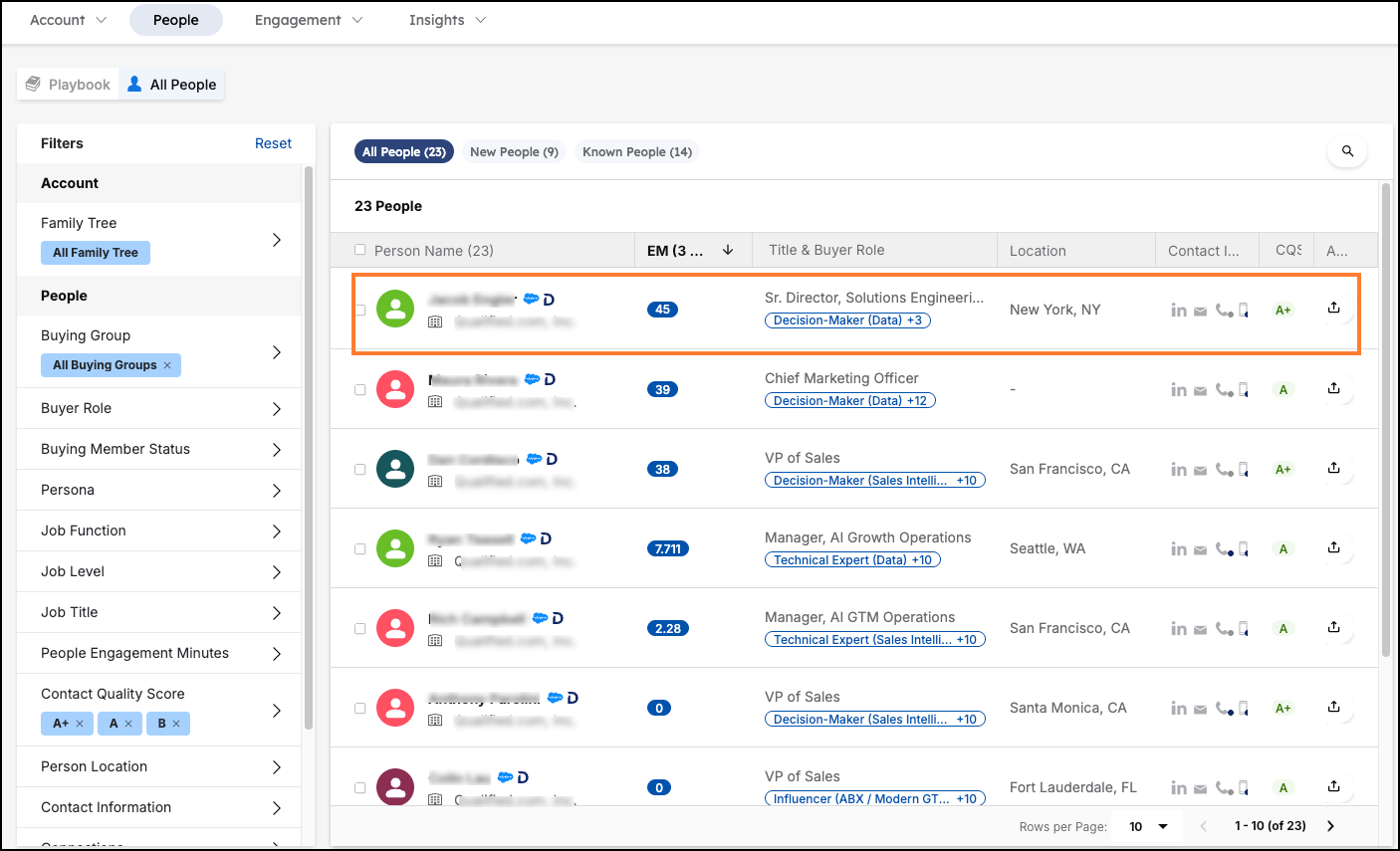Open the Rows per Page dropdown
The width and height of the screenshot is (1400, 851).
(x=1148, y=826)
